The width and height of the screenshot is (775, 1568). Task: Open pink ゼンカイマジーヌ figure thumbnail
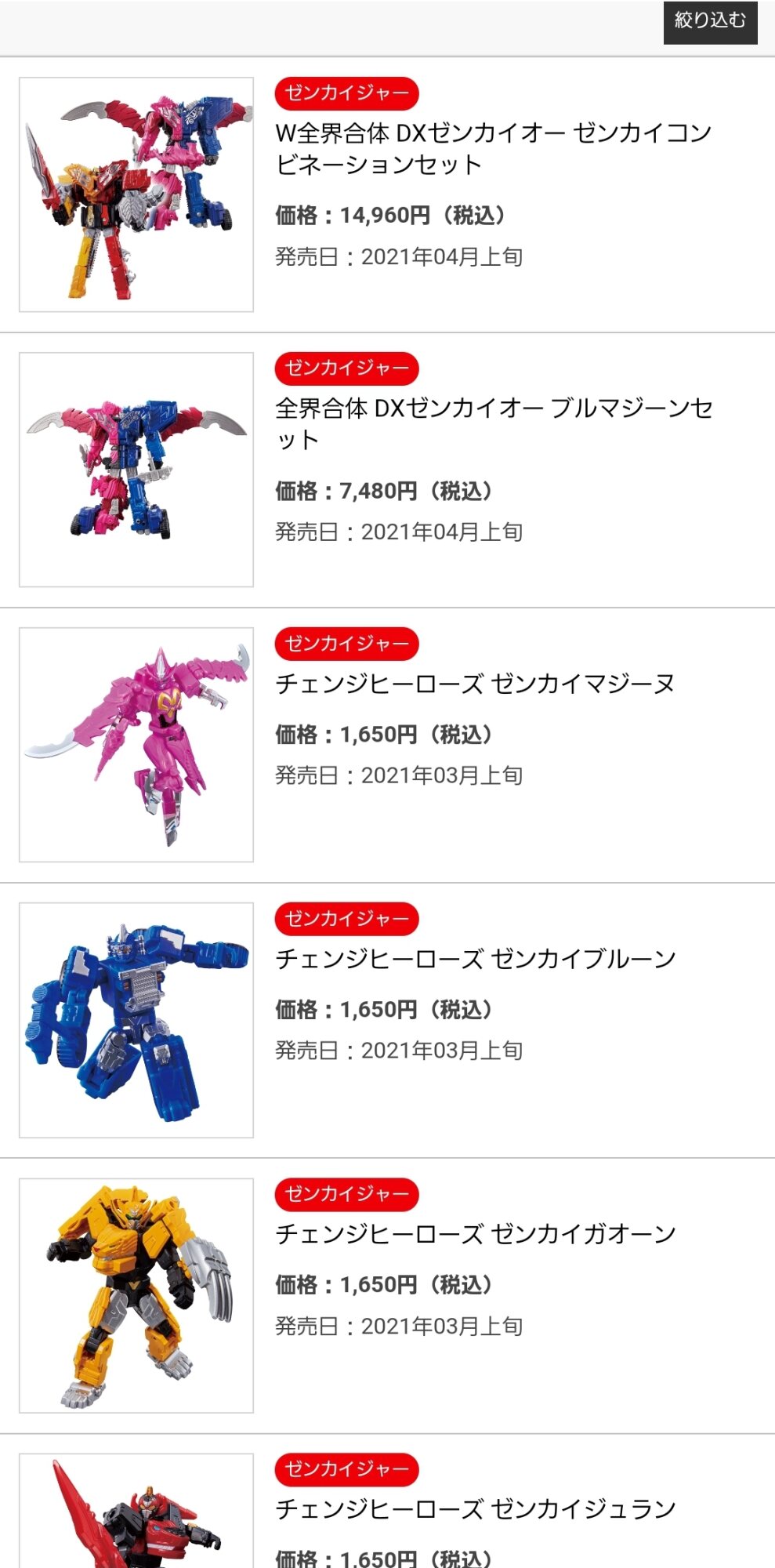[x=136, y=745]
